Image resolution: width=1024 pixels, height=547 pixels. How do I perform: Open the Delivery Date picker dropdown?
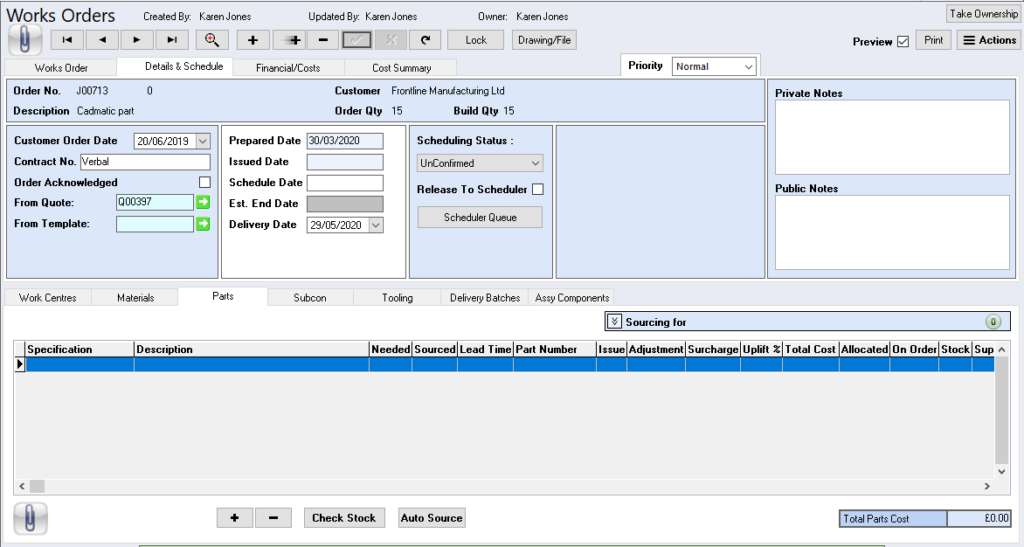[x=376, y=225]
